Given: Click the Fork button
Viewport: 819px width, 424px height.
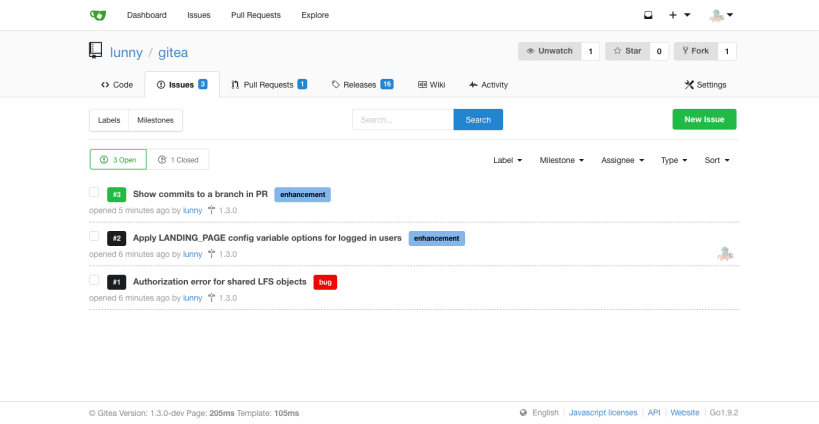Looking at the screenshot, I should click(696, 51).
